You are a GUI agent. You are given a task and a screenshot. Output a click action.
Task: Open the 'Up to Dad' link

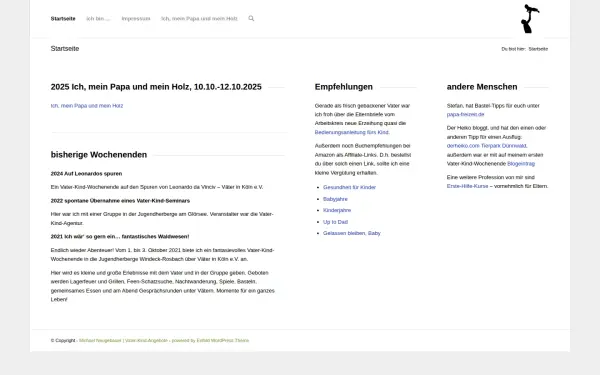(335, 222)
